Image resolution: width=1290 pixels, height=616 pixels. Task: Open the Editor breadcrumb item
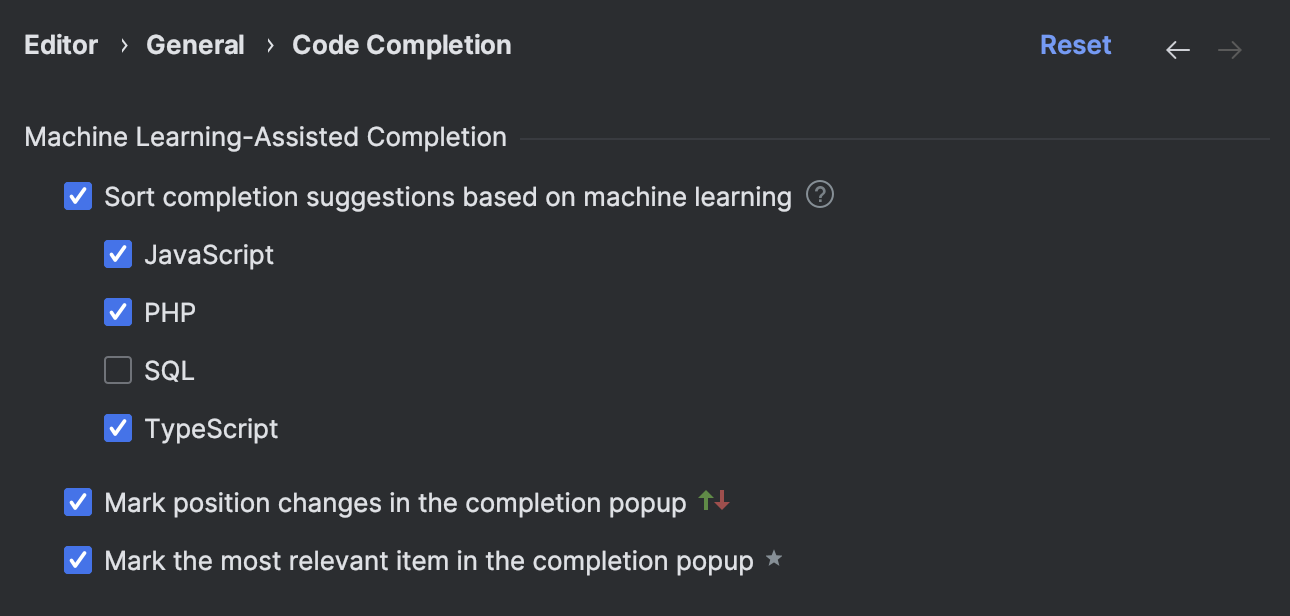61,45
